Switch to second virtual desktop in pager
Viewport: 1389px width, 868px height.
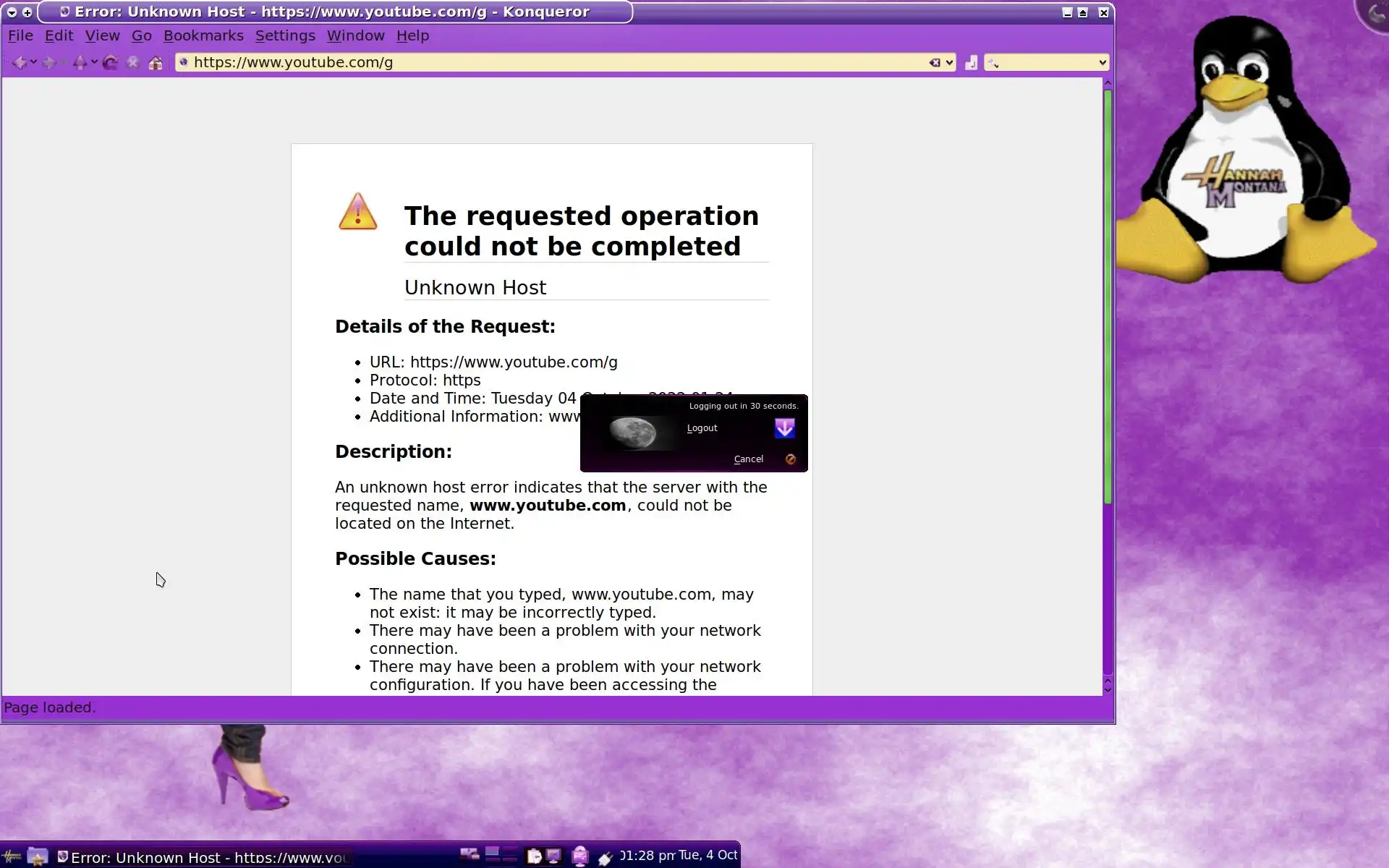tap(510, 851)
